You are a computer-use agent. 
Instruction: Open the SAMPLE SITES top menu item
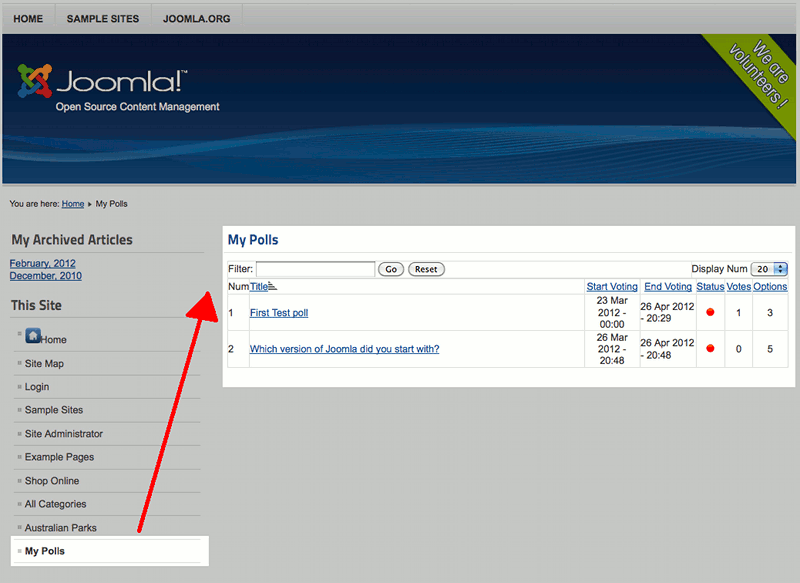[103, 19]
